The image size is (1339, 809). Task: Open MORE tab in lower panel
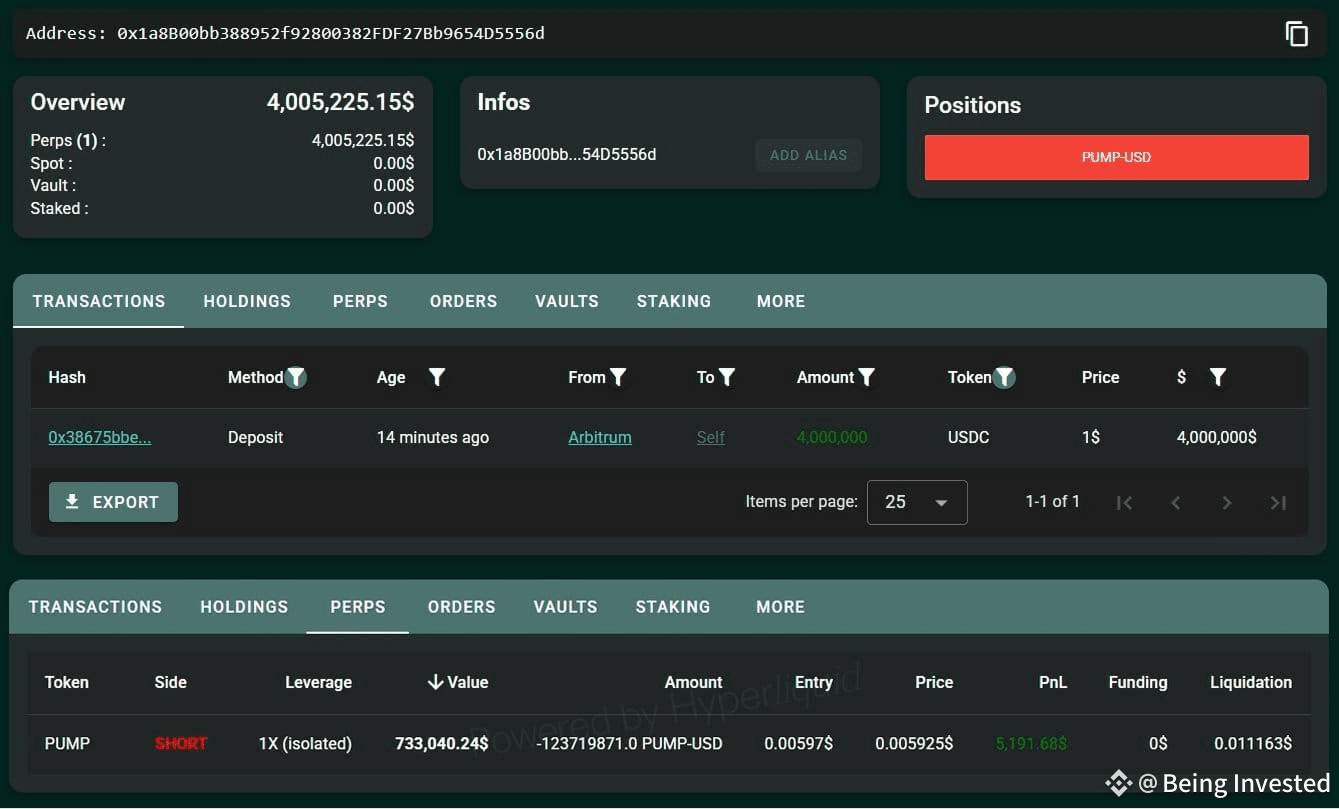(x=781, y=607)
